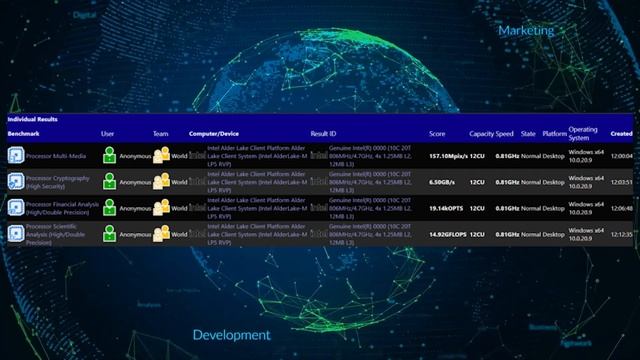Click the Intel logo beside Multi-Media row result ID

click(x=319, y=156)
